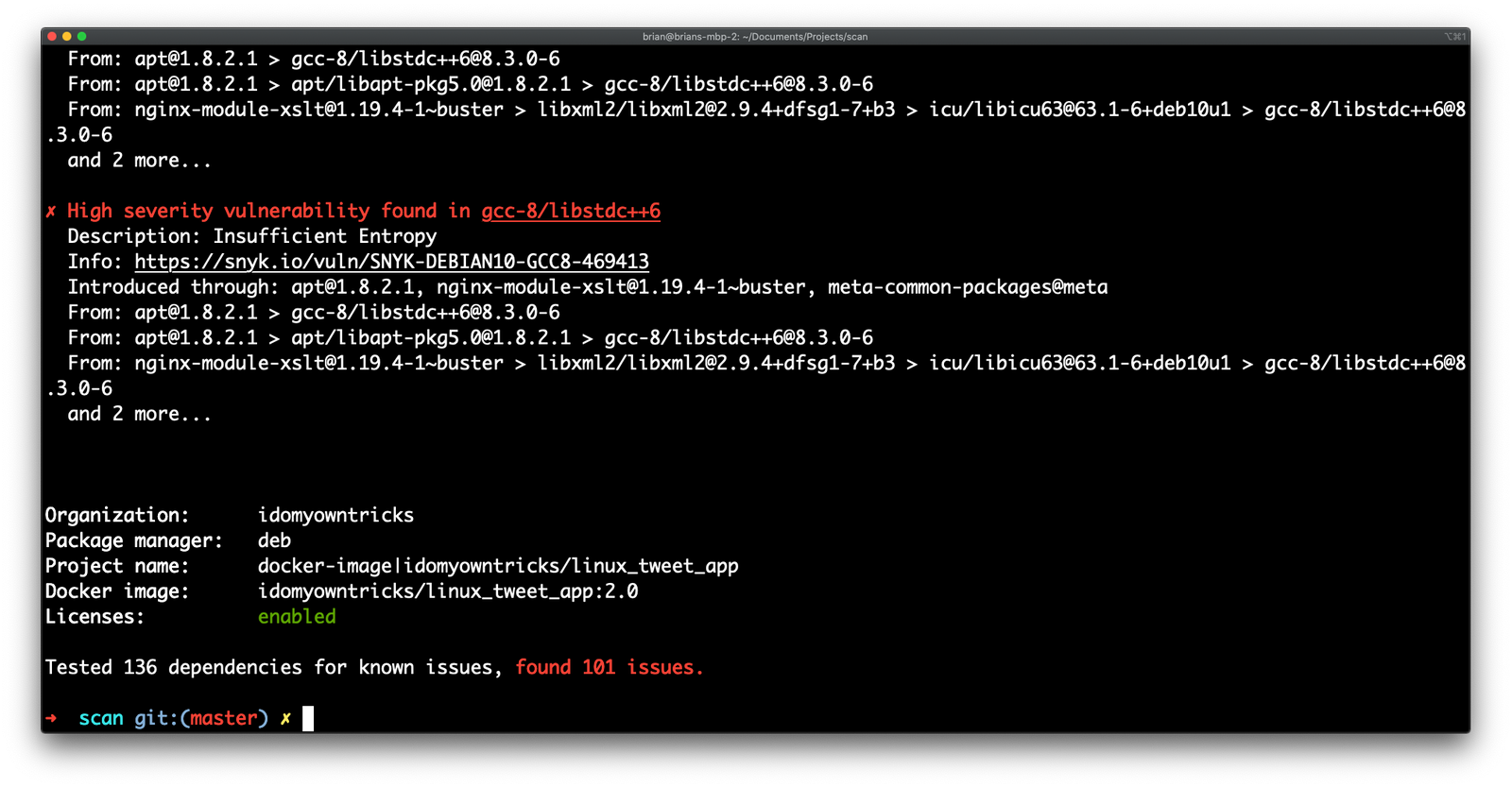Open the SNYK-DEBIAN10-GCC8-469413 vulnerability link
This screenshot has width=1512, height=788.
392,261
